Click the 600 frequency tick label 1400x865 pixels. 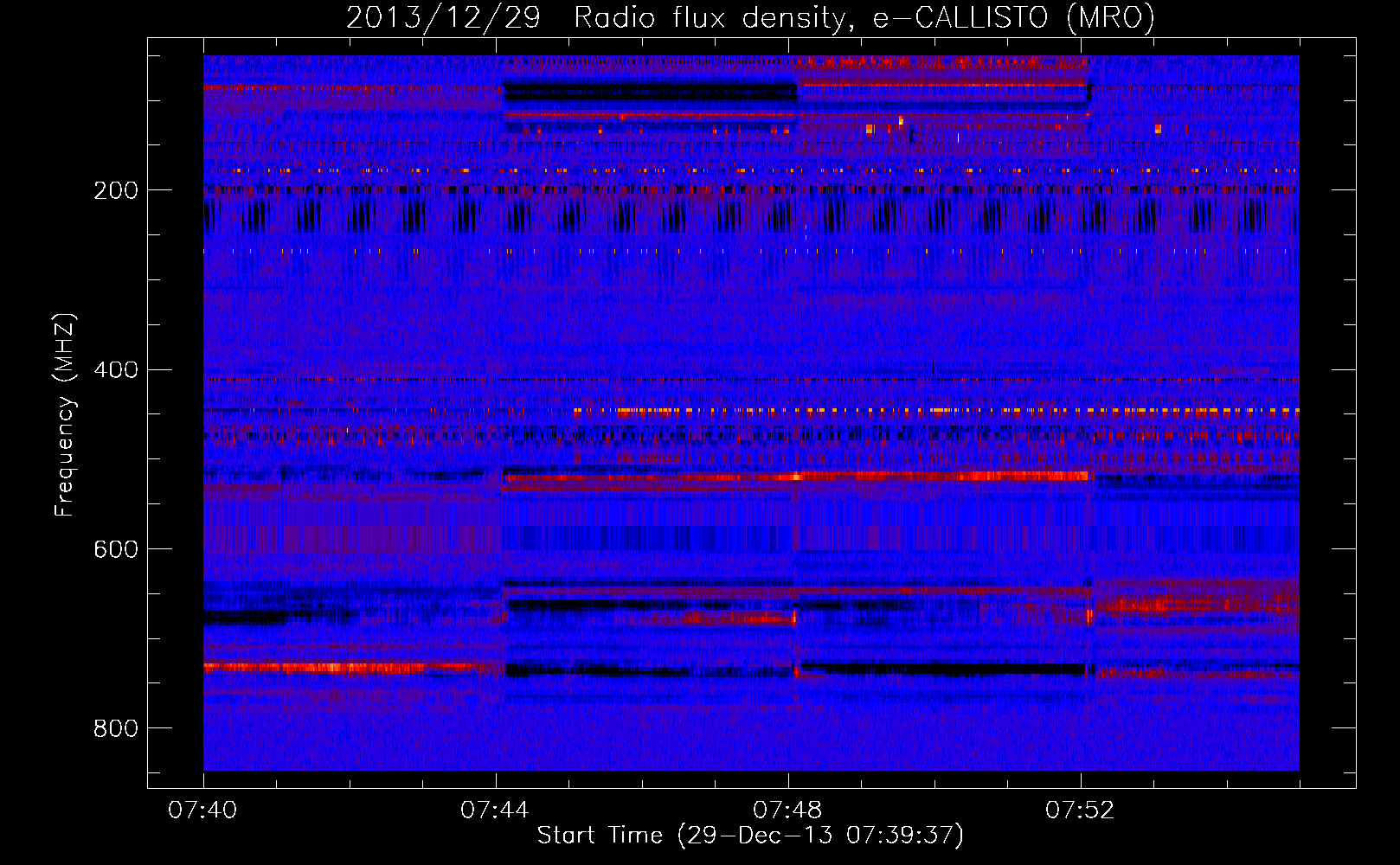click(116, 550)
